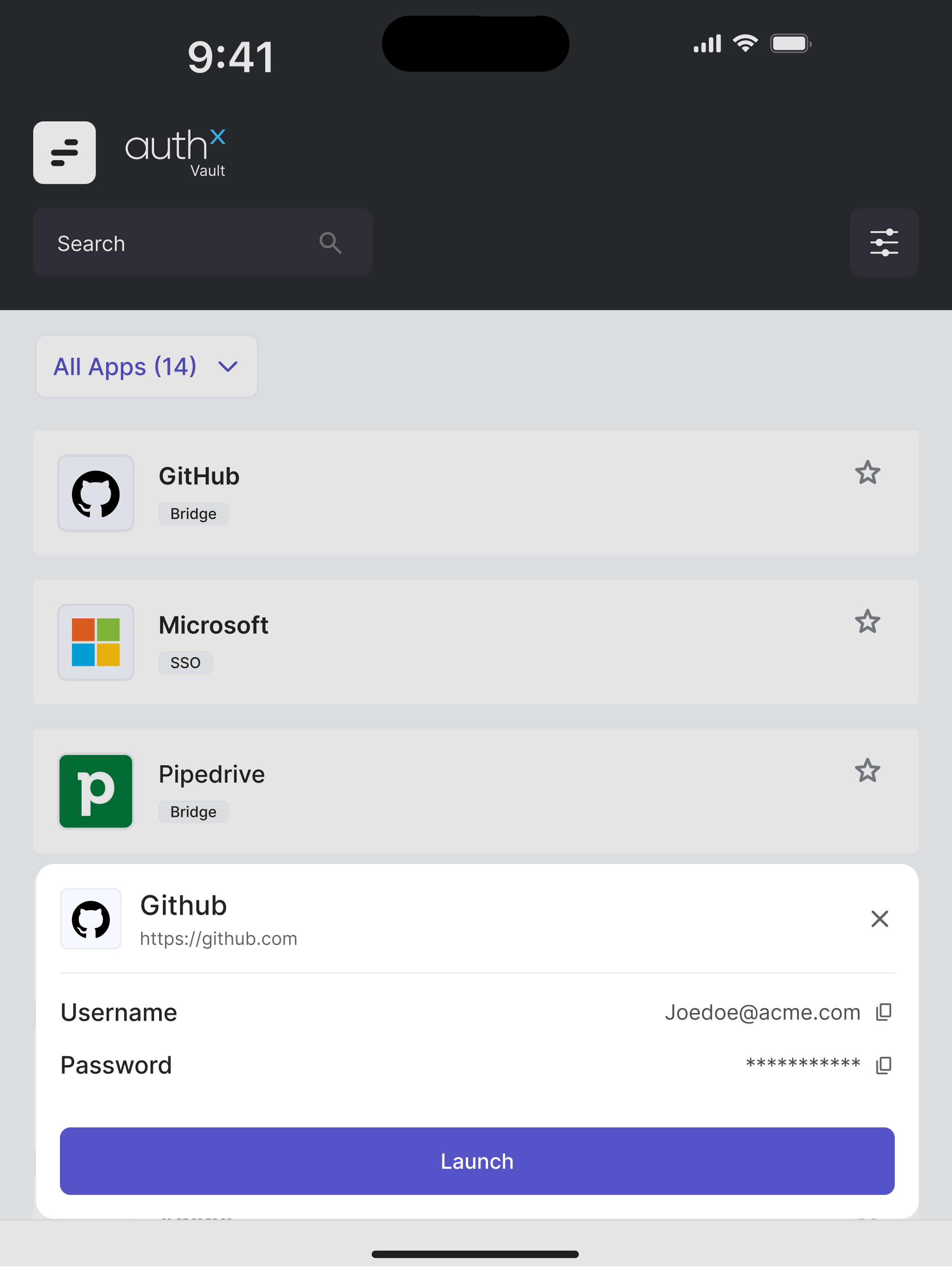Copy the masked password
Image resolution: width=952 pixels, height=1270 pixels.
click(x=883, y=1065)
